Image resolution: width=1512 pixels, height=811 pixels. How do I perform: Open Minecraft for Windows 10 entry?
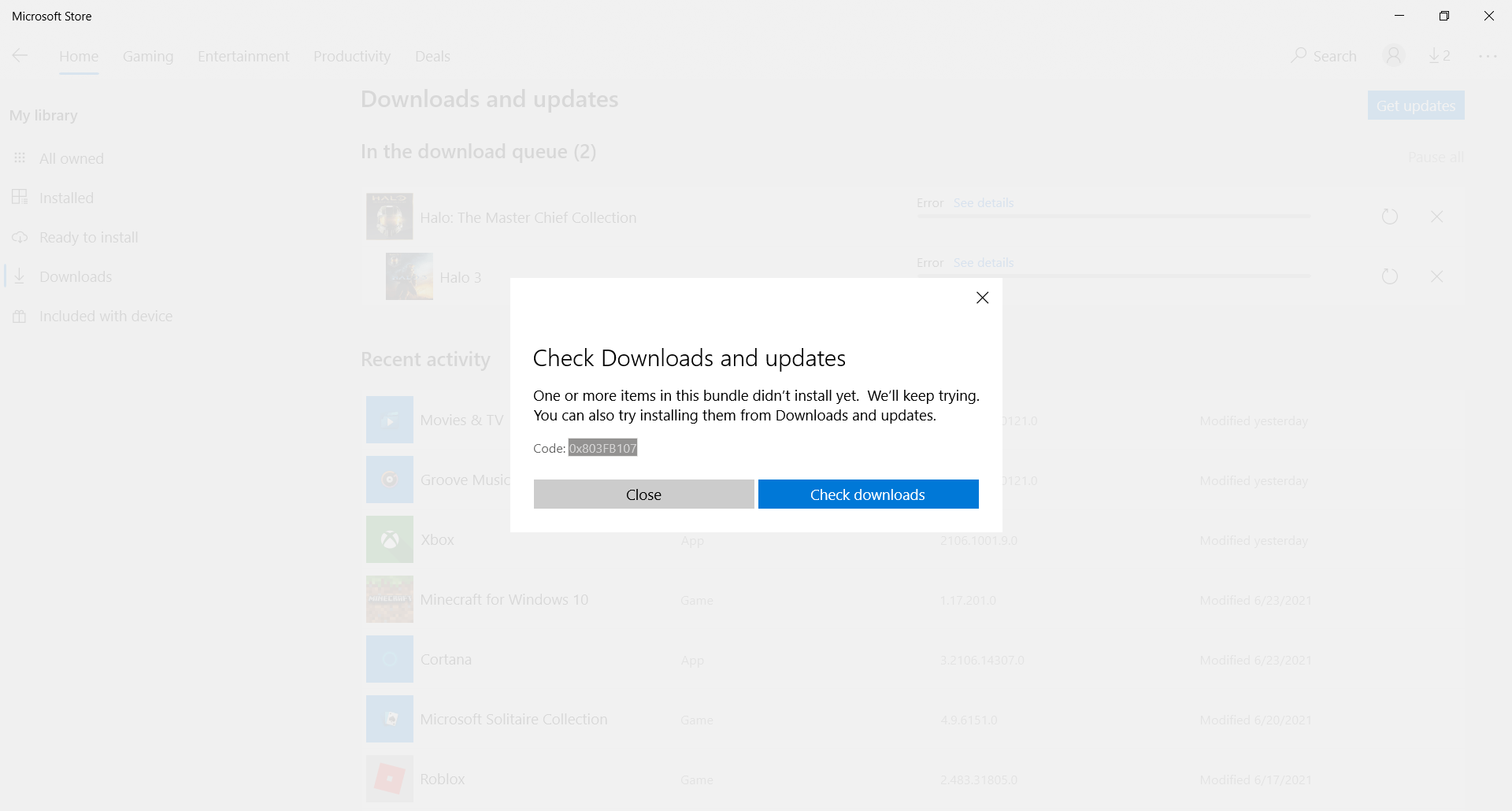tap(913, 599)
